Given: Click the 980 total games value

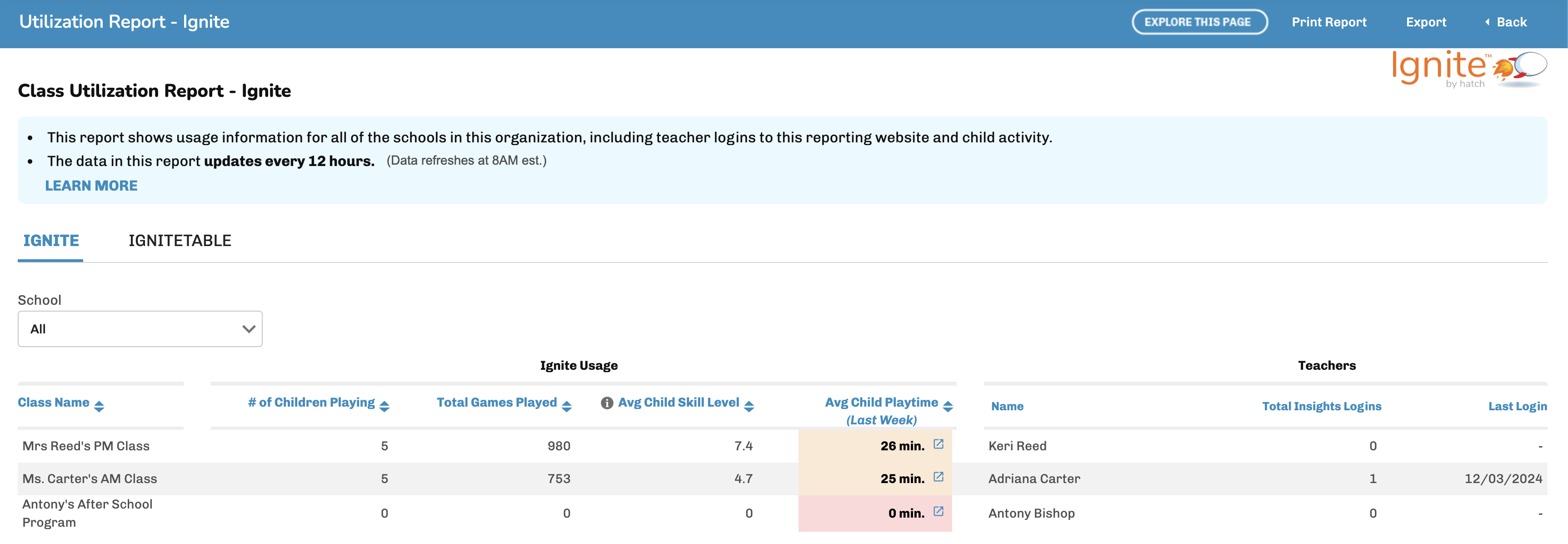Looking at the screenshot, I should pos(559,446).
